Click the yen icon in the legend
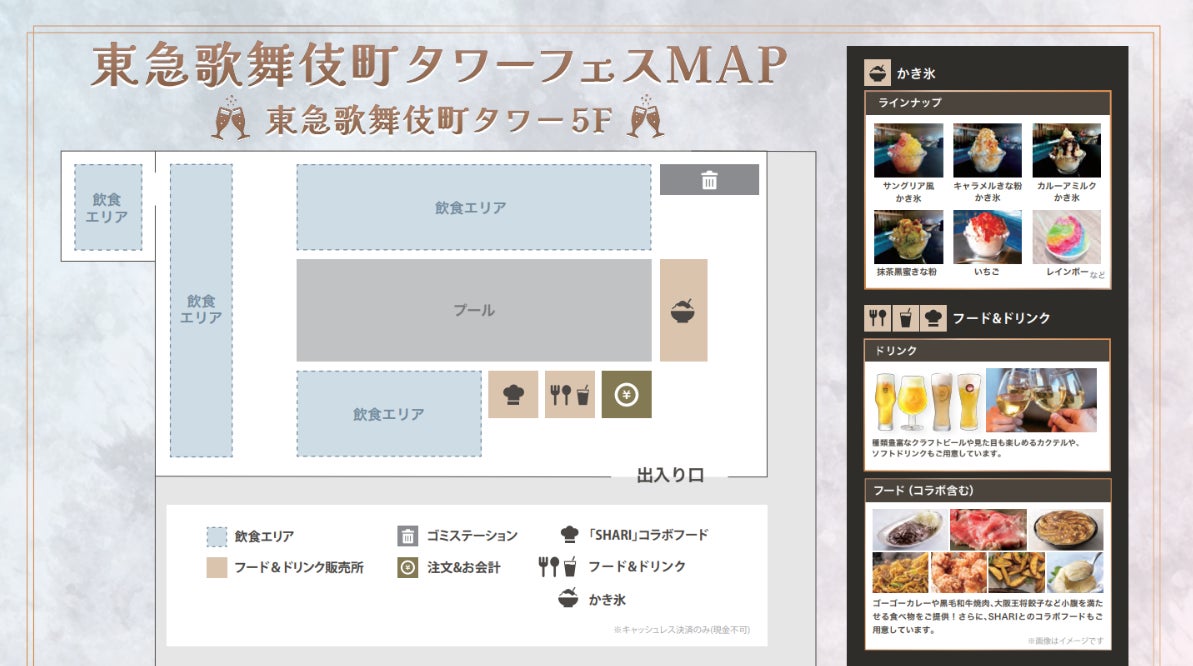The height and width of the screenshot is (666, 1193). 408,567
